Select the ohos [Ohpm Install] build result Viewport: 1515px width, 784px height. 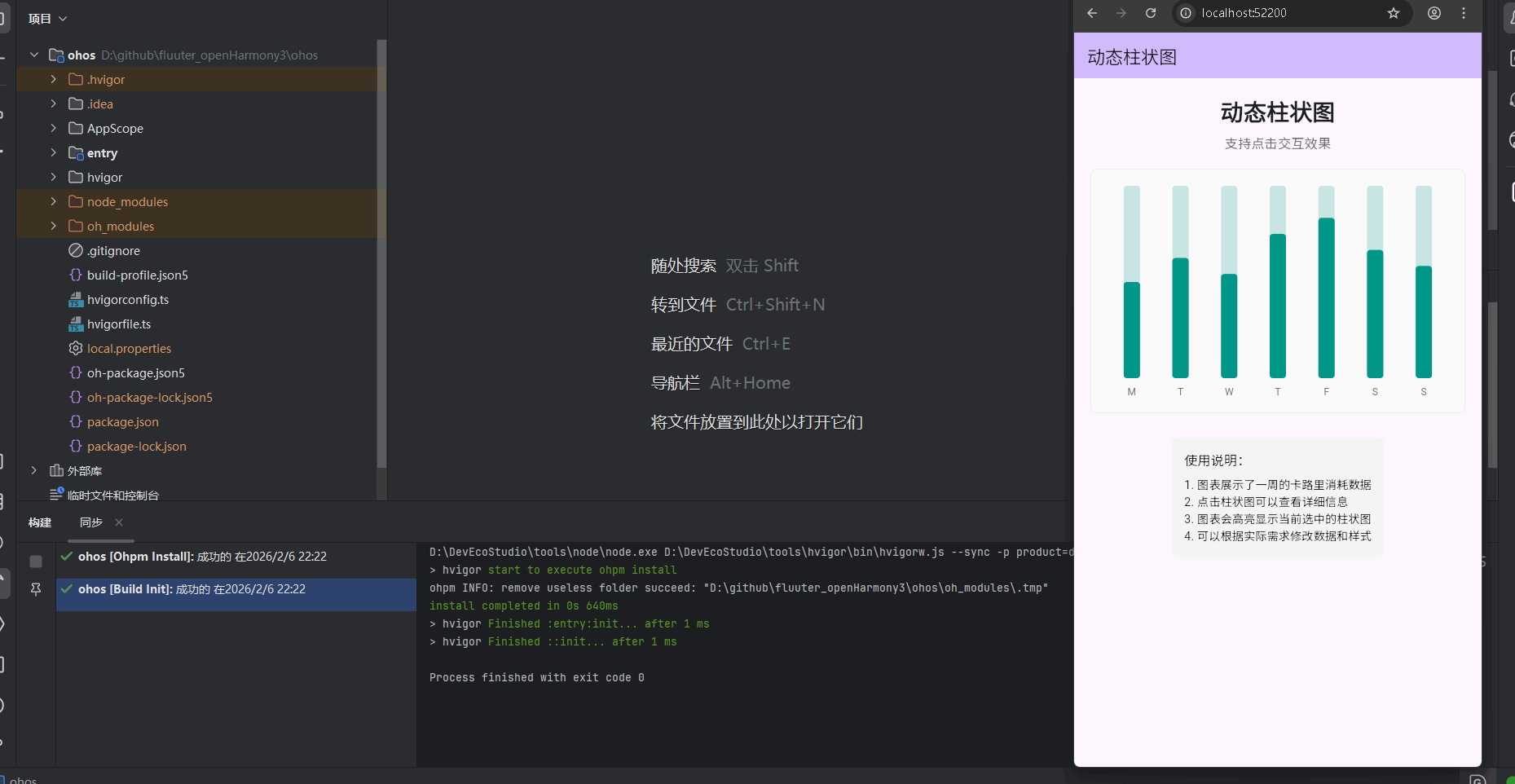[236, 557]
